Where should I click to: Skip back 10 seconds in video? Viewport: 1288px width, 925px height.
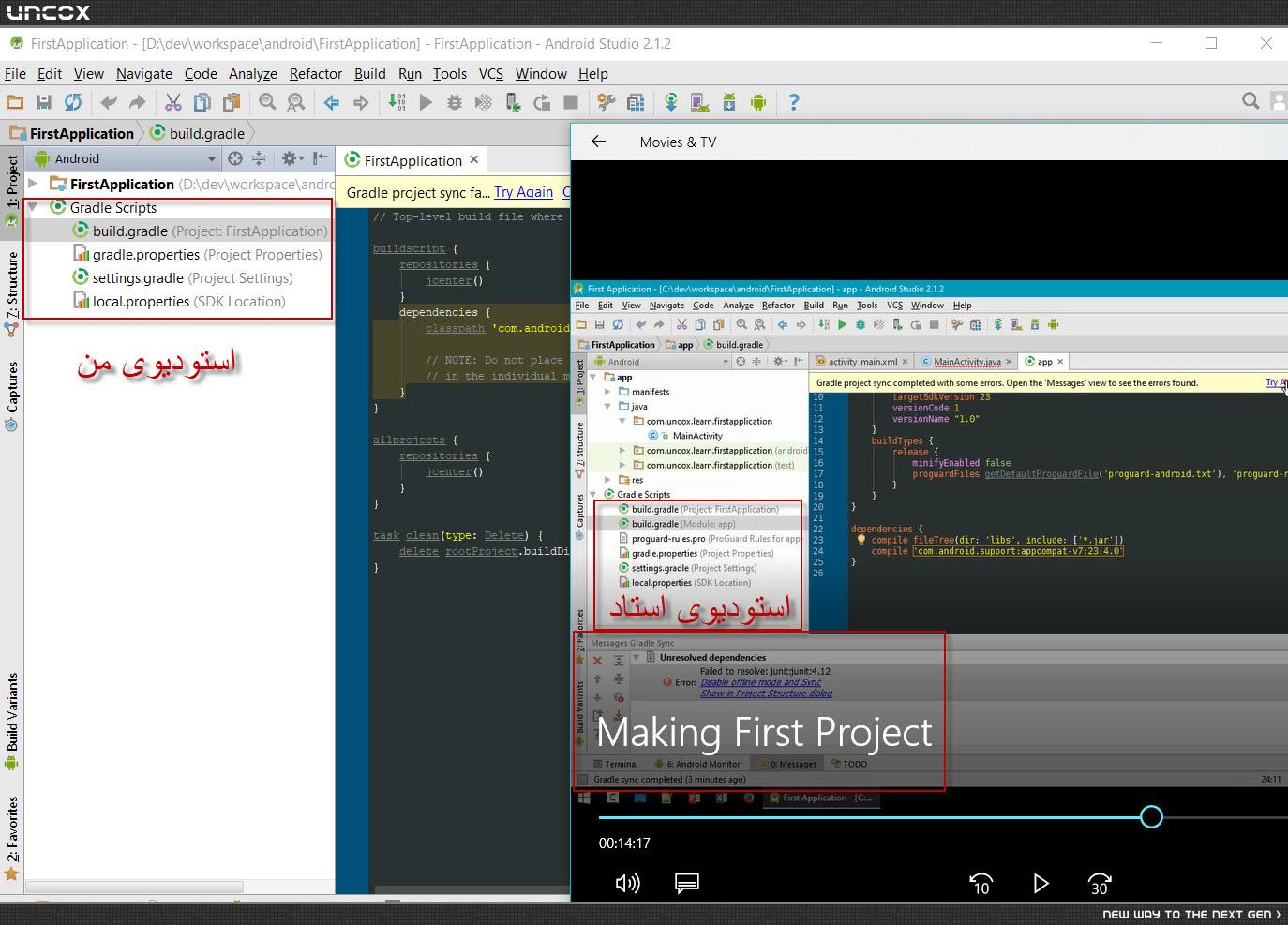(x=981, y=883)
